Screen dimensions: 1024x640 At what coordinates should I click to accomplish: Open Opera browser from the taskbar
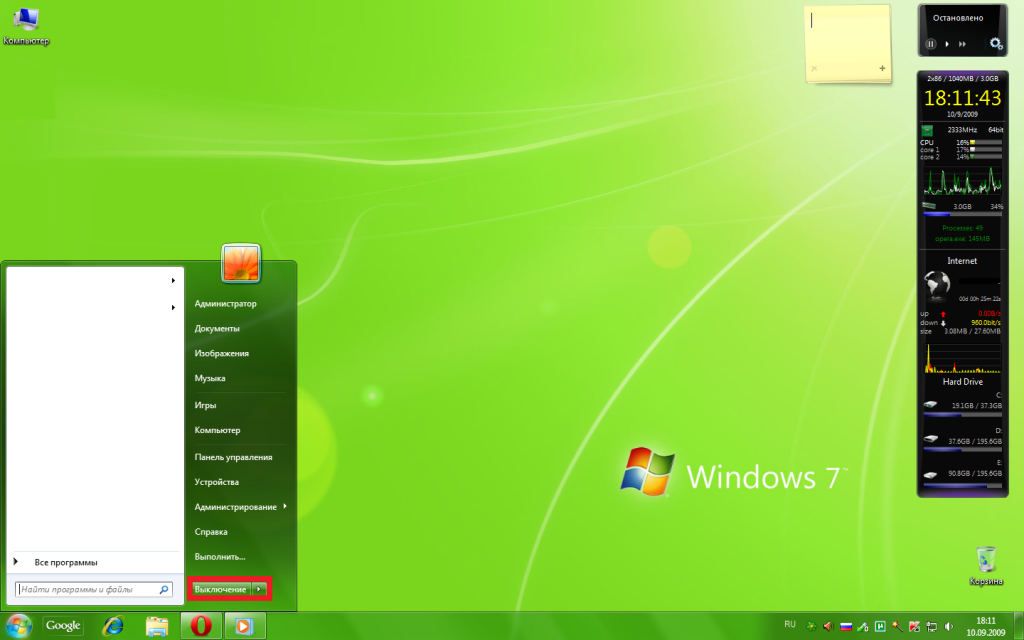click(201, 626)
